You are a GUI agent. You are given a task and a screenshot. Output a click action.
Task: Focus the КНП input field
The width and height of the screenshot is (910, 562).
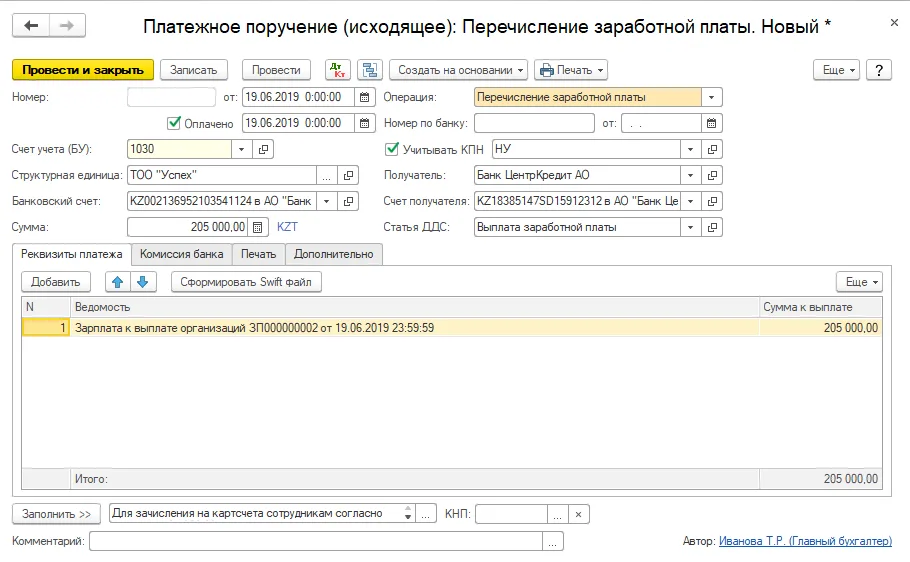511,514
